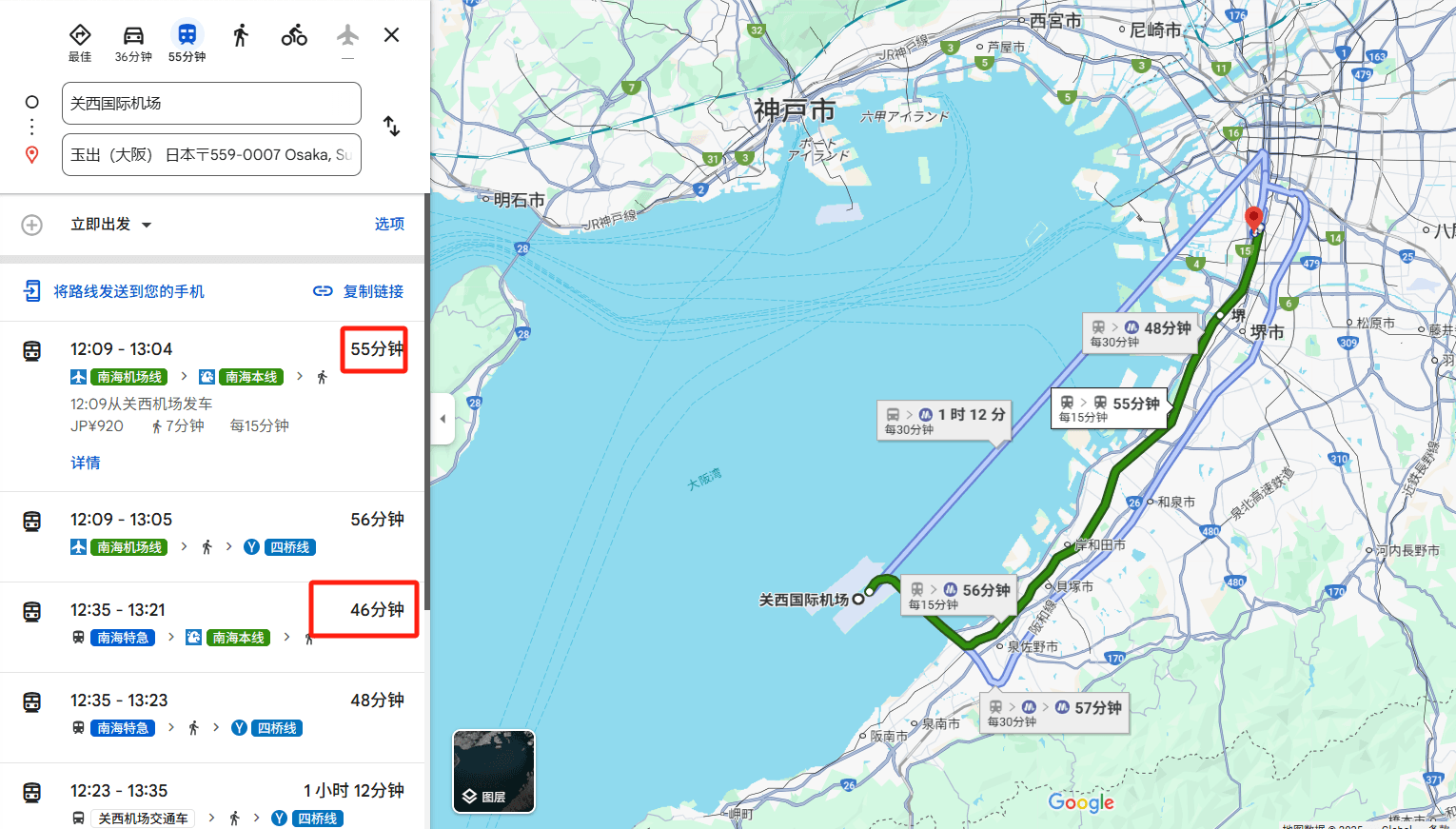The width and height of the screenshot is (1456, 829).
Task: Open the 图层 map layers thumbnail
Action: click(494, 772)
